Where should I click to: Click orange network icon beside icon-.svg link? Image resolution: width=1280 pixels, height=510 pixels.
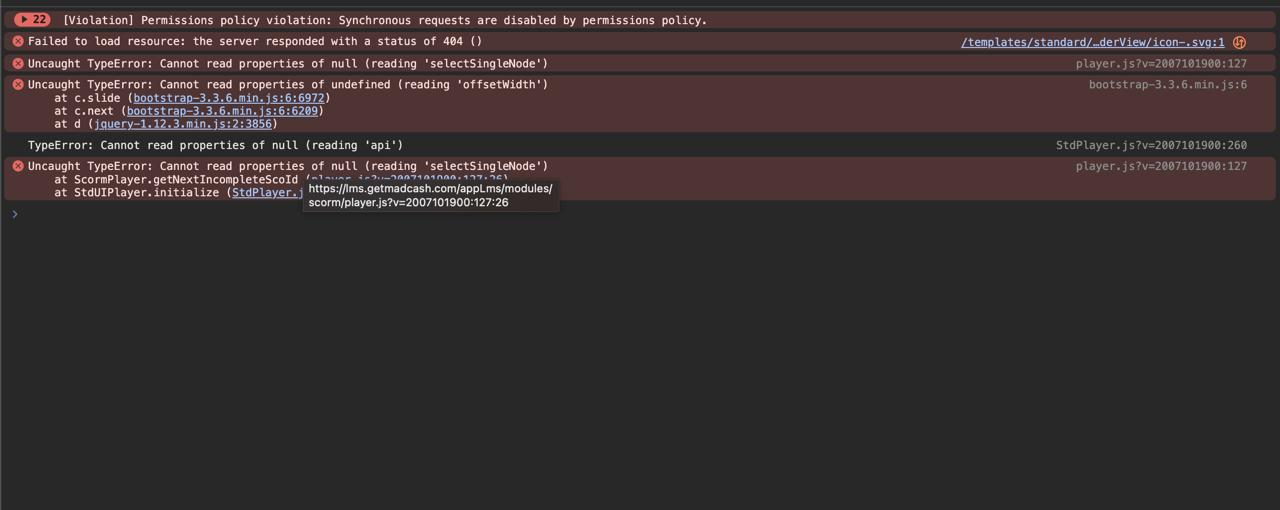(1239, 42)
